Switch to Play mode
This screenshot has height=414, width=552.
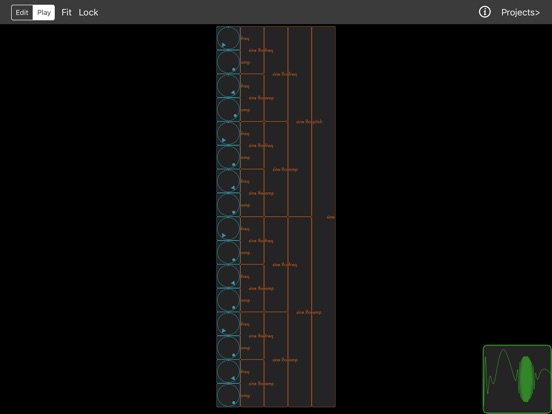tap(44, 12)
